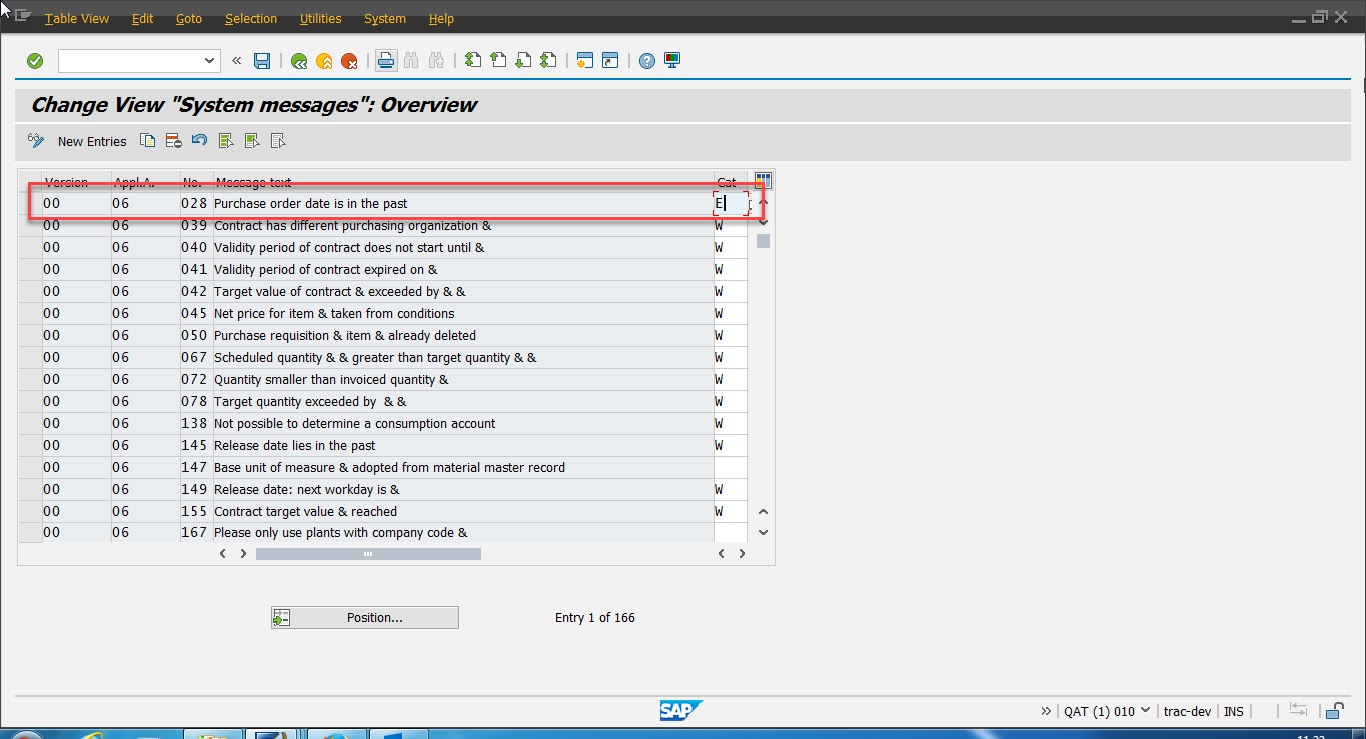Expand the hidden status bar items chevron

pyautogui.click(x=1046, y=711)
